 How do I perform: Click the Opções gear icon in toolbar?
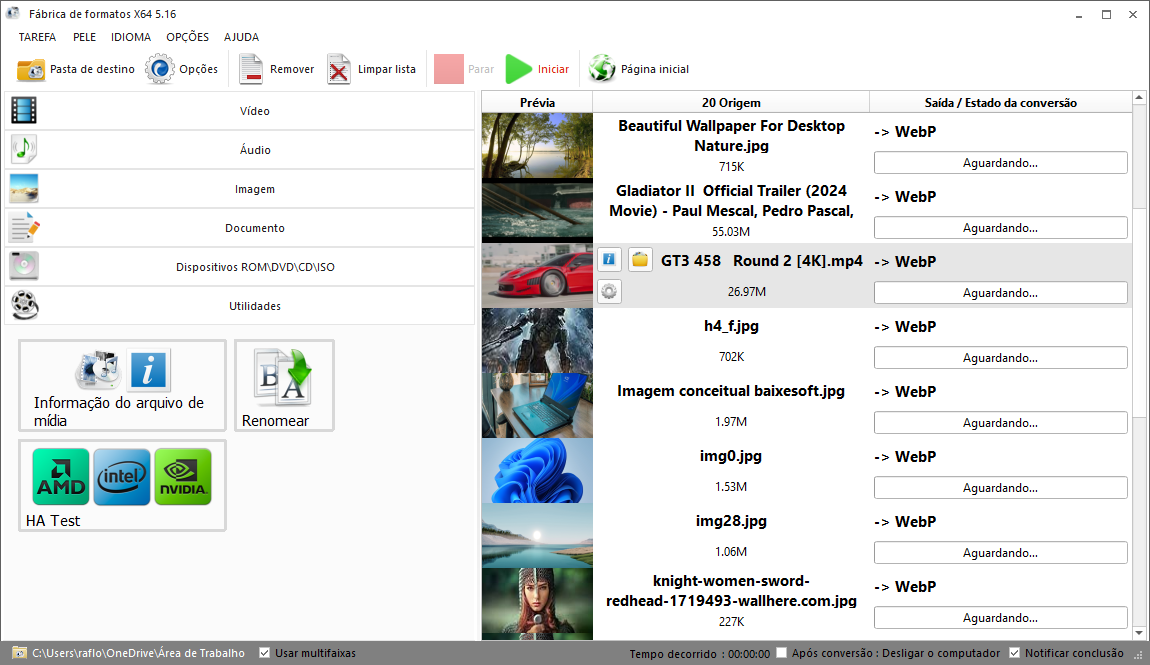coord(159,70)
